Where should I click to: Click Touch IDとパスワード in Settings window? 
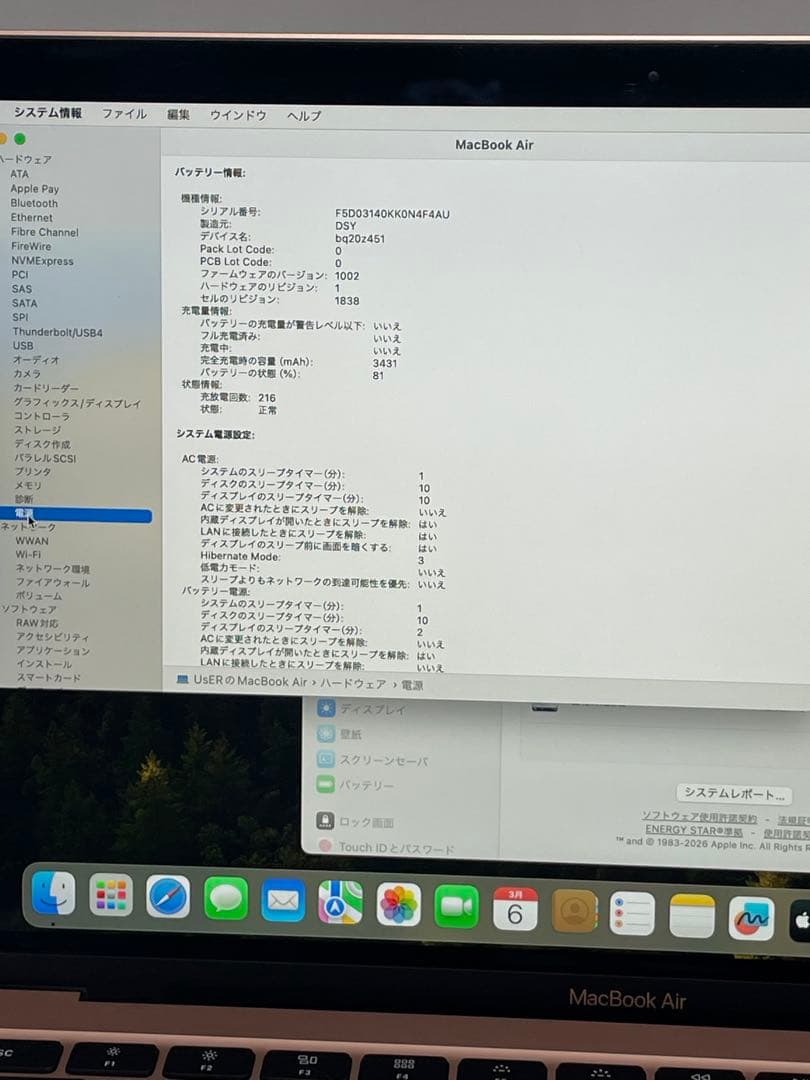[396, 849]
